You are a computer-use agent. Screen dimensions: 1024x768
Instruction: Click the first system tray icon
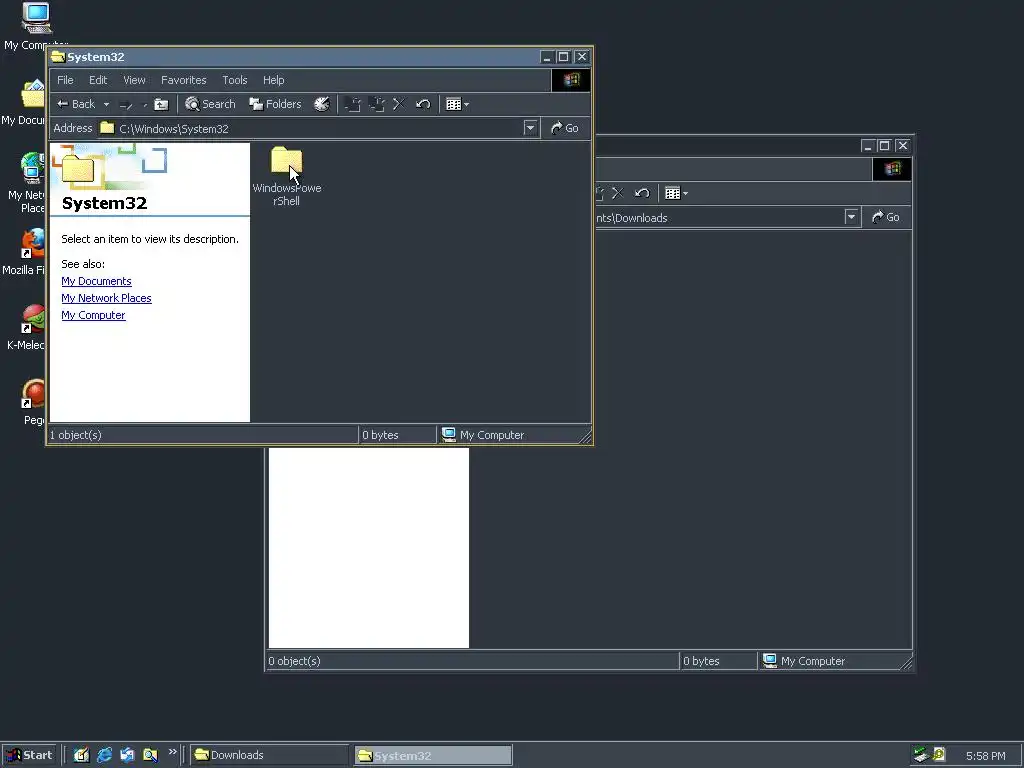click(x=921, y=755)
